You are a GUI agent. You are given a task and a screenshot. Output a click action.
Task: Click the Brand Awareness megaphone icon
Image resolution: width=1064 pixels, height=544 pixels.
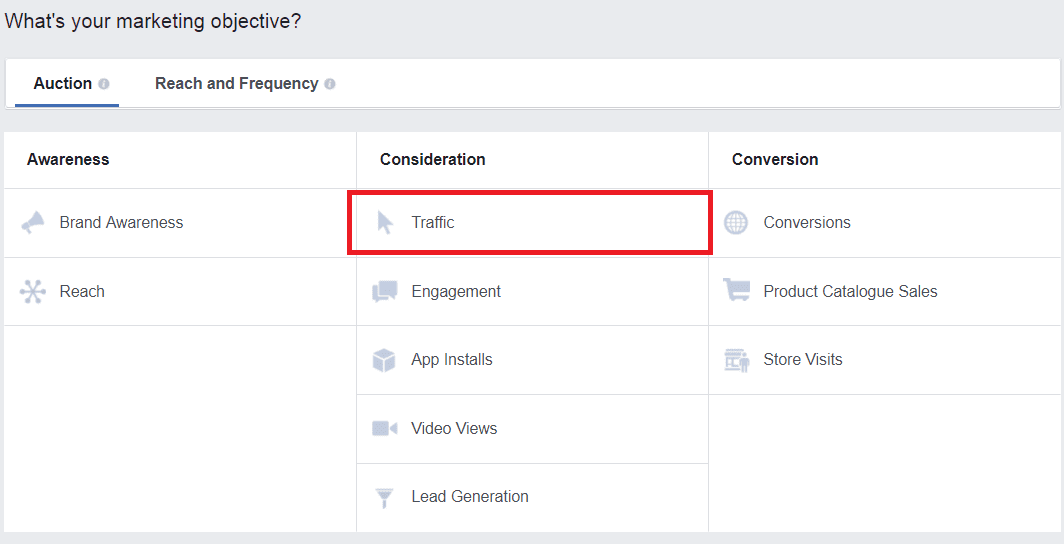(x=33, y=223)
